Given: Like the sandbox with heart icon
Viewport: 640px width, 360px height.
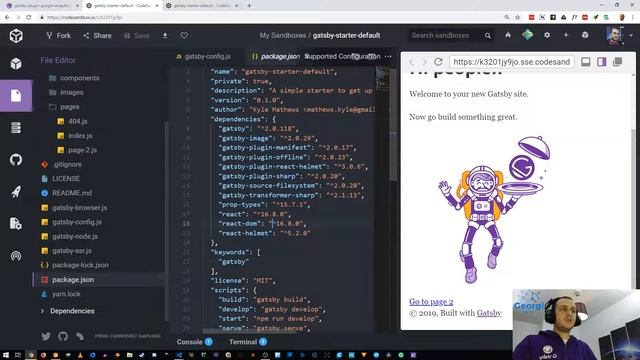Looking at the screenshot, I should pyautogui.click(x=184, y=36).
